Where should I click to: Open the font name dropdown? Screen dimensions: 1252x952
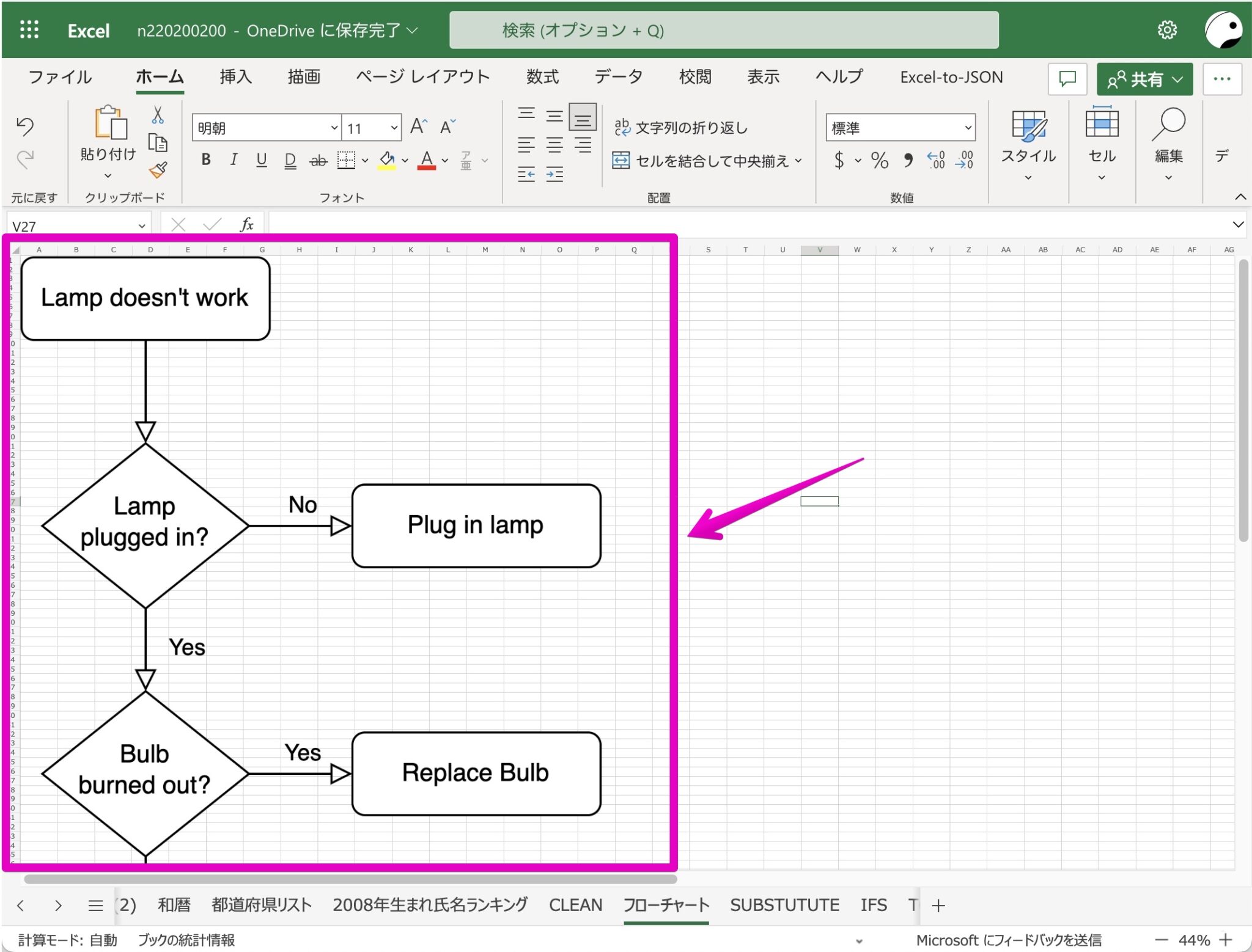334,127
